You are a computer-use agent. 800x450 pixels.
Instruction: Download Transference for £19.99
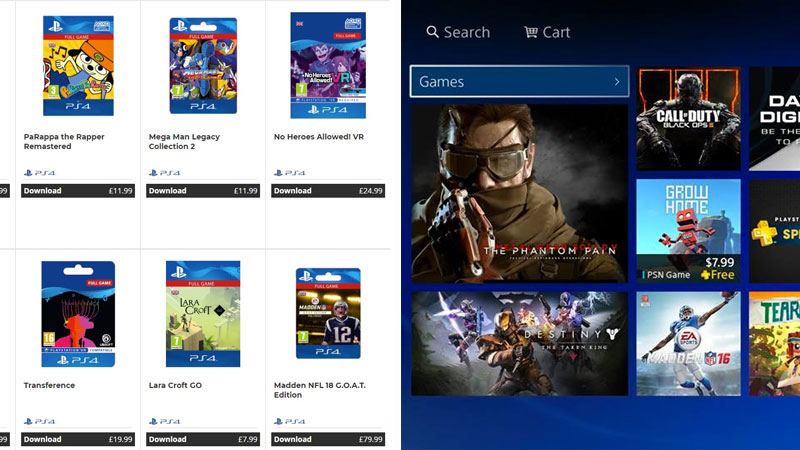point(78,439)
